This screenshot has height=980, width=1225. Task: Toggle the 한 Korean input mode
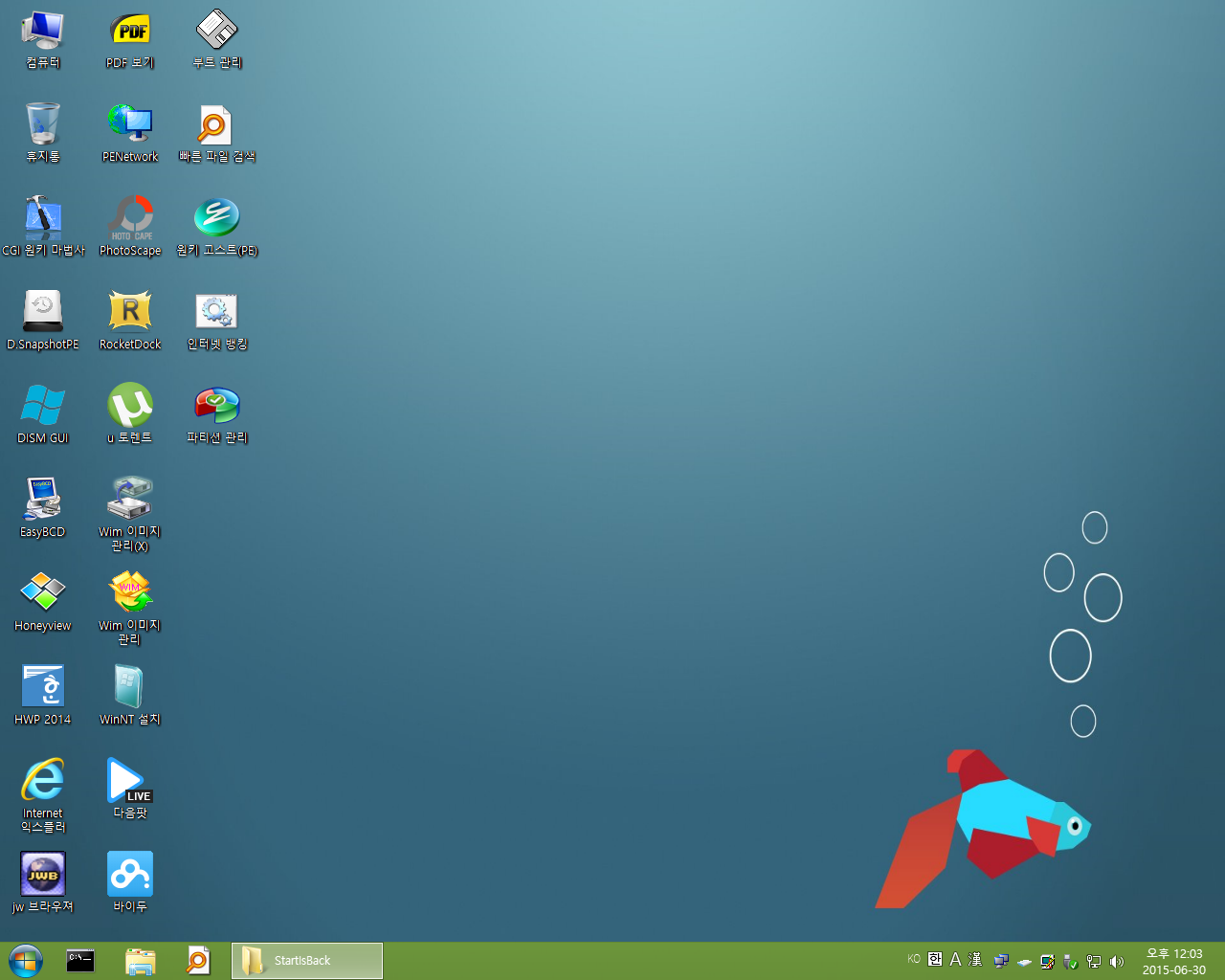coord(935,960)
